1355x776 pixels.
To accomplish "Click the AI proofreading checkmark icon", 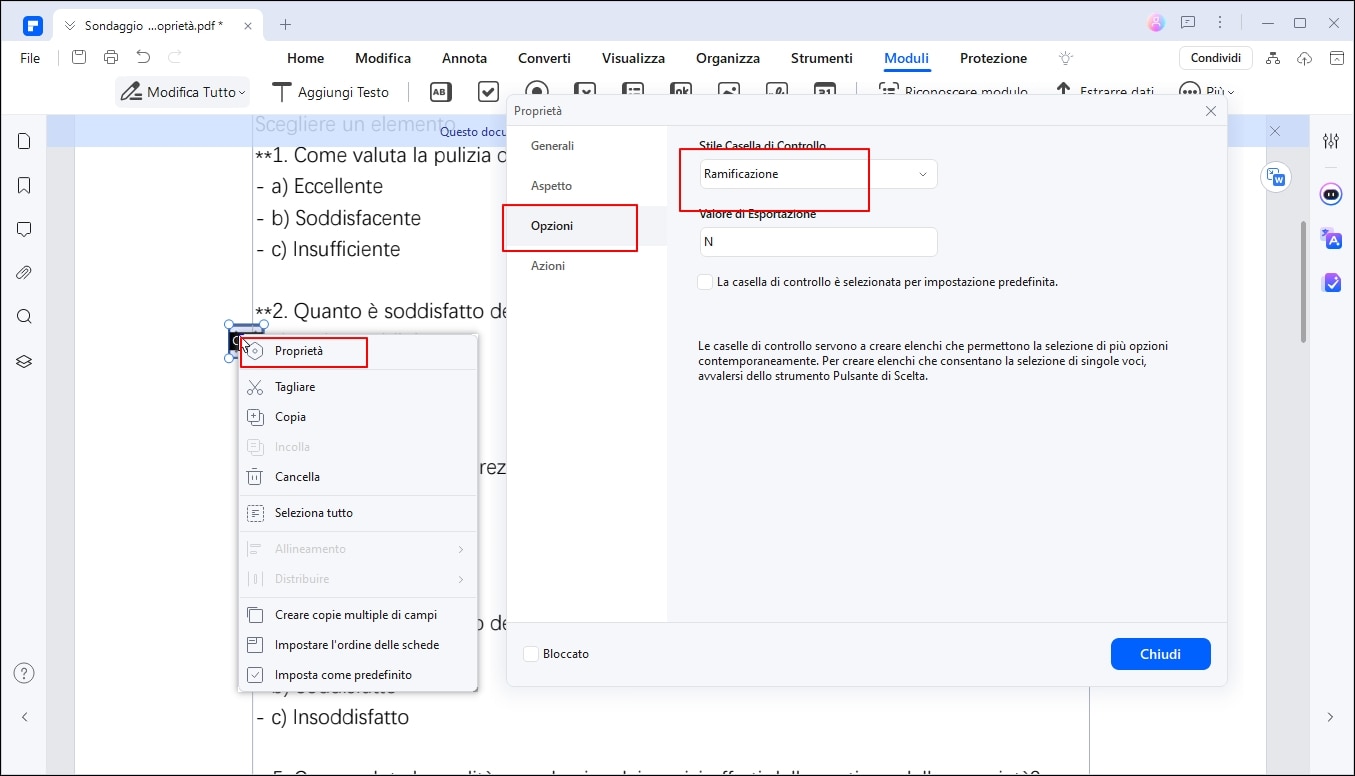I will click(1331, 283).
